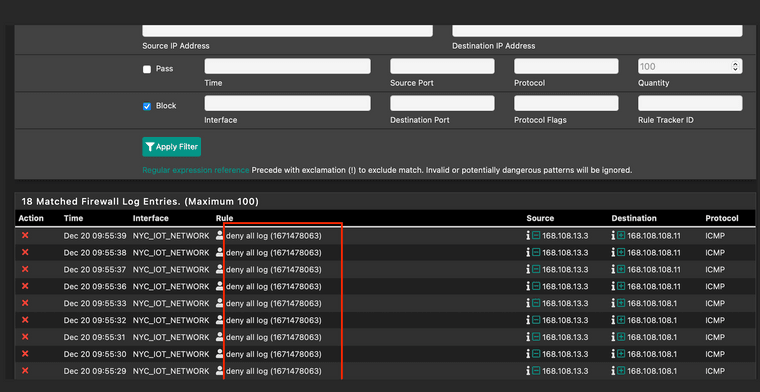Click destination info icon in 09:55:32 row
This screenshot has height=392, width=760.
(614, 321)
